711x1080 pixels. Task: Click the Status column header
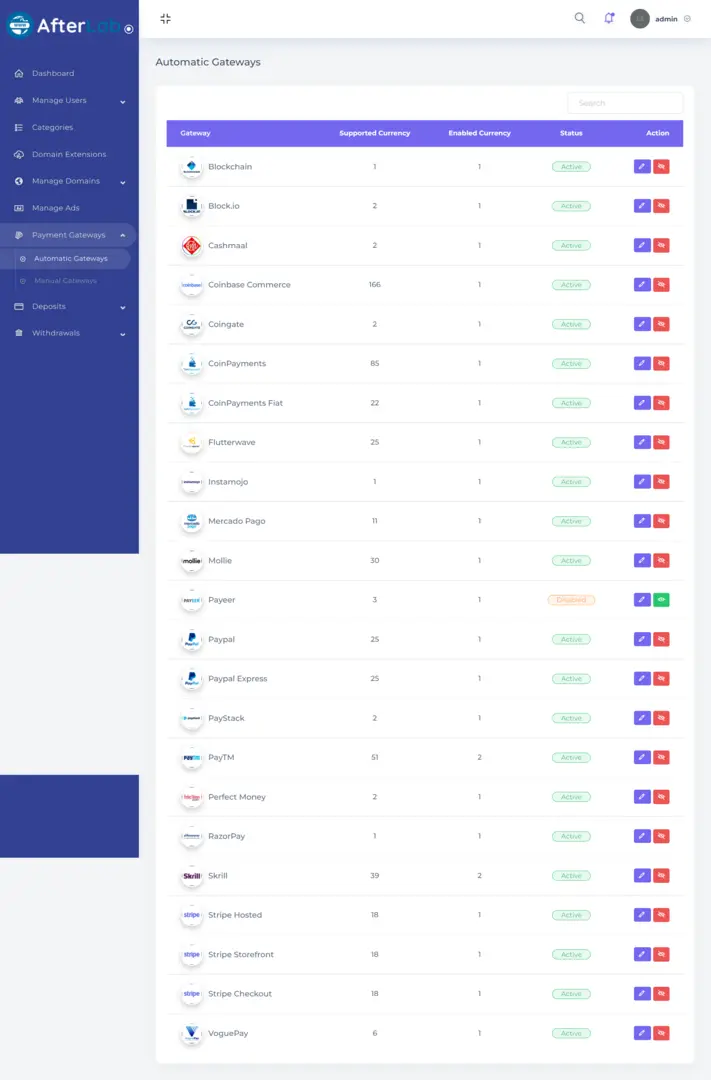coord(571,133)
